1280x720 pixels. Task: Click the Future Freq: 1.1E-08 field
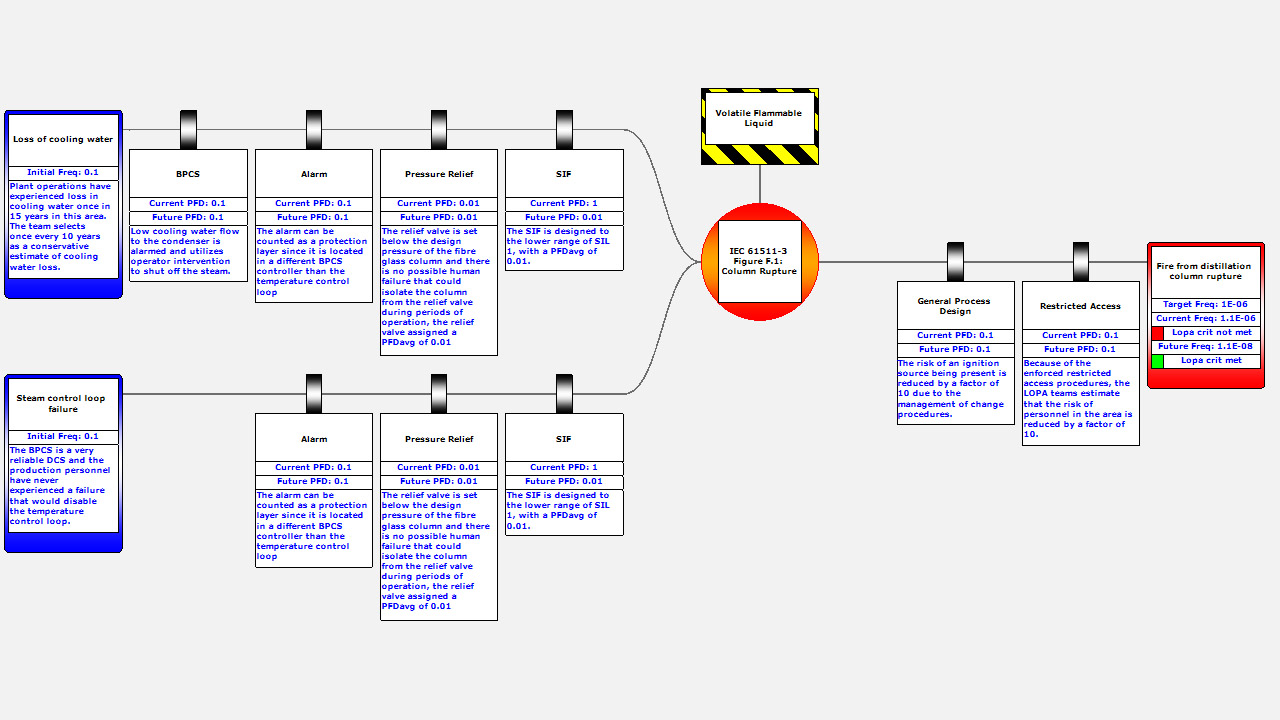(1205, 346)
